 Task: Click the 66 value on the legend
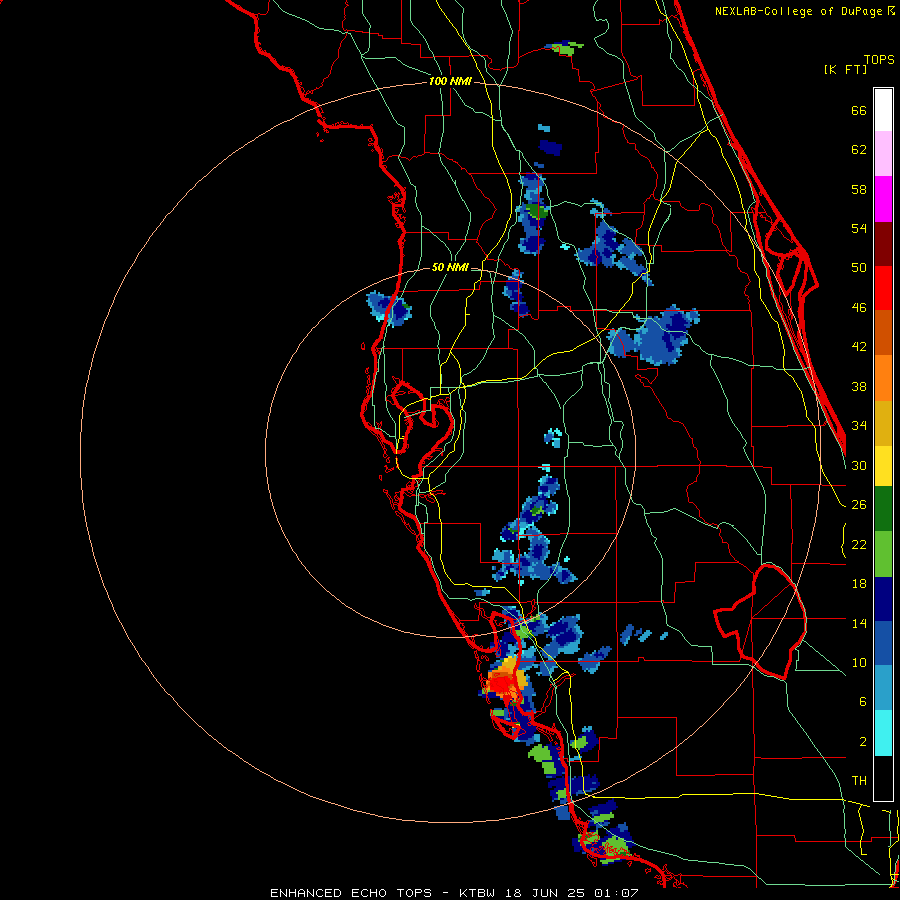pos(859,111)
